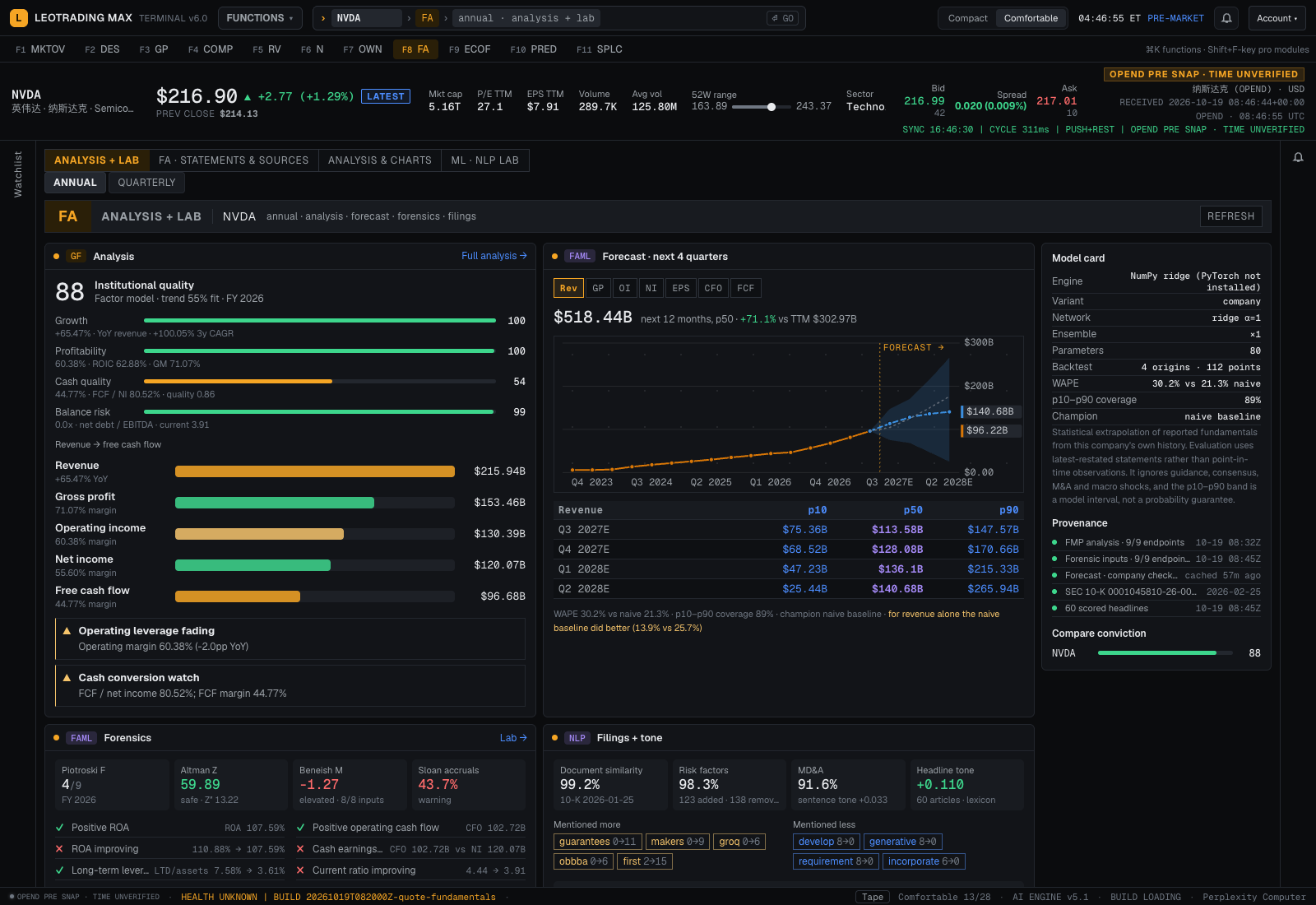Click the bell icon in the right sidebar
The width and height of the screenshot is (1316, 905).
(1298, 157)
